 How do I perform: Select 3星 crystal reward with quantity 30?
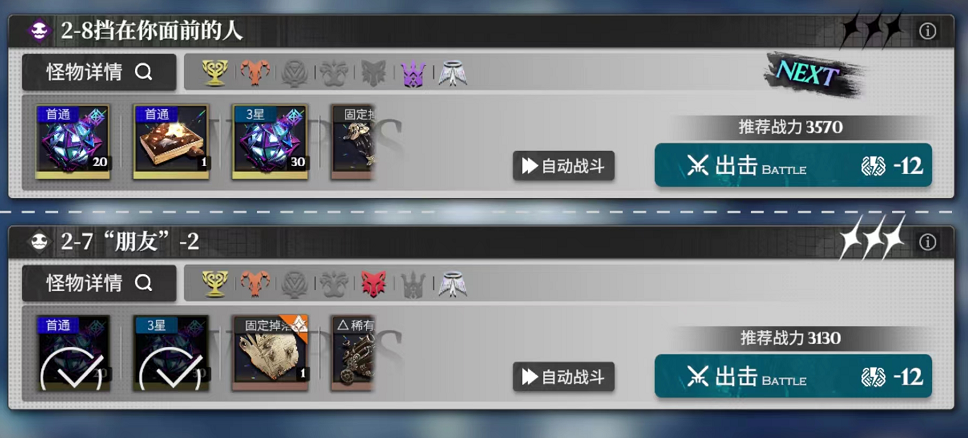270,142
